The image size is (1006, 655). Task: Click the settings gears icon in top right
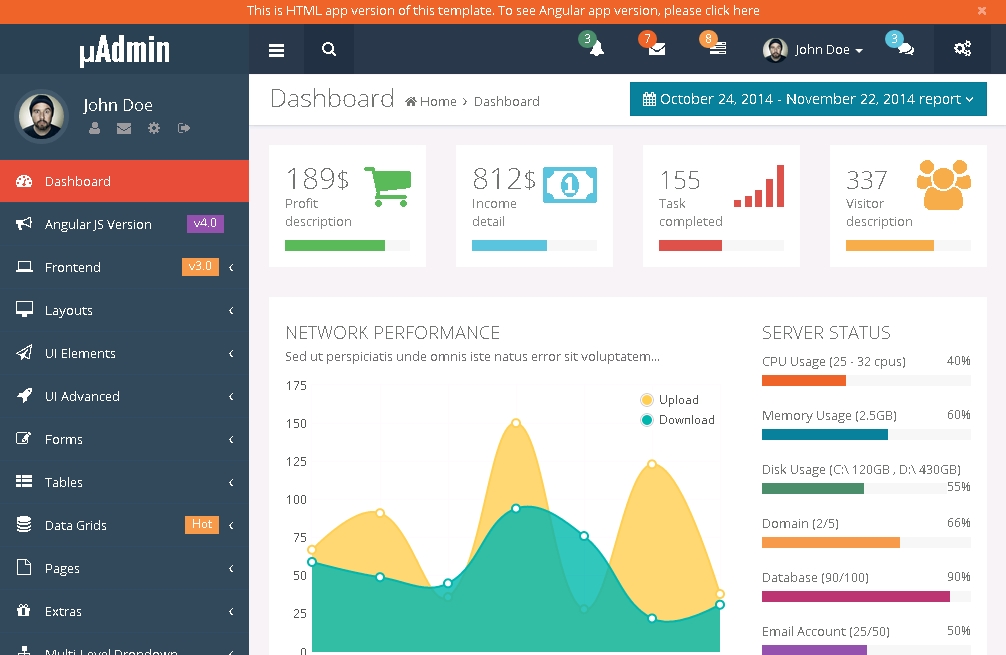pos(962,49)
